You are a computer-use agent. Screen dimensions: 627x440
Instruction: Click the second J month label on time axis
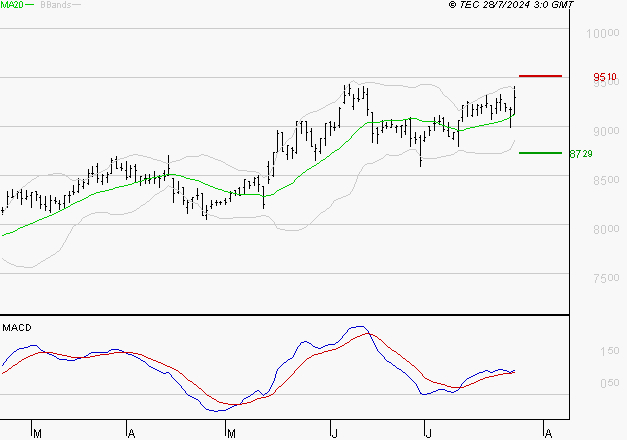[x=428, y=434]
